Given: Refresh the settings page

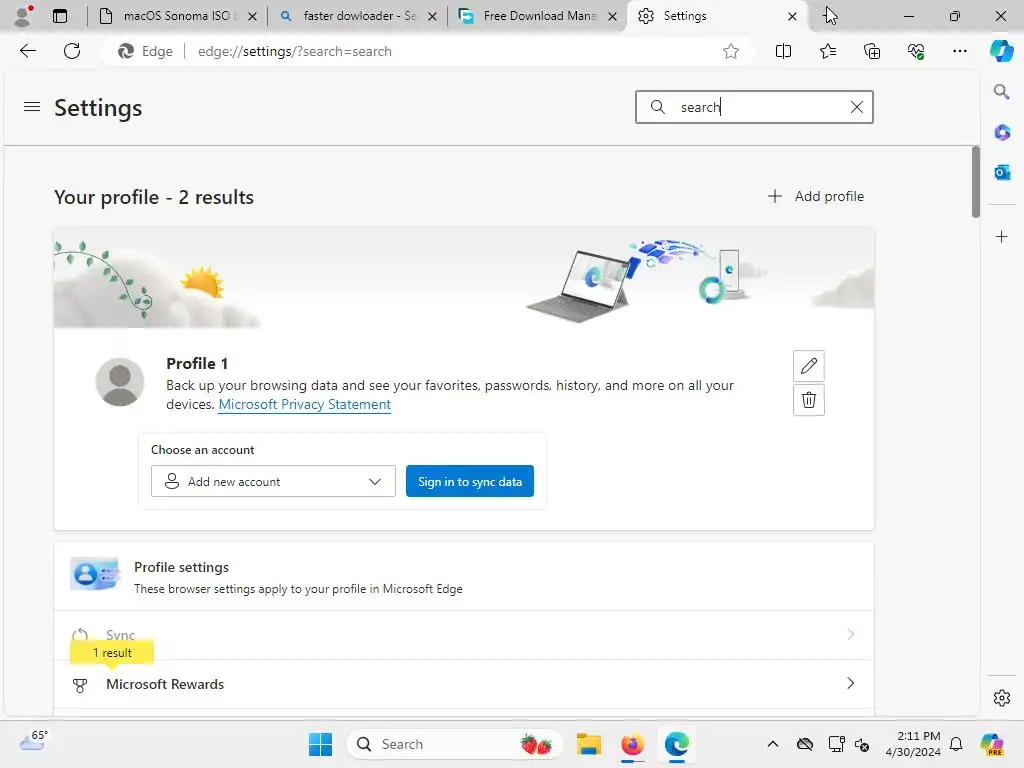Looking at the screenshot, I should 72,51.
